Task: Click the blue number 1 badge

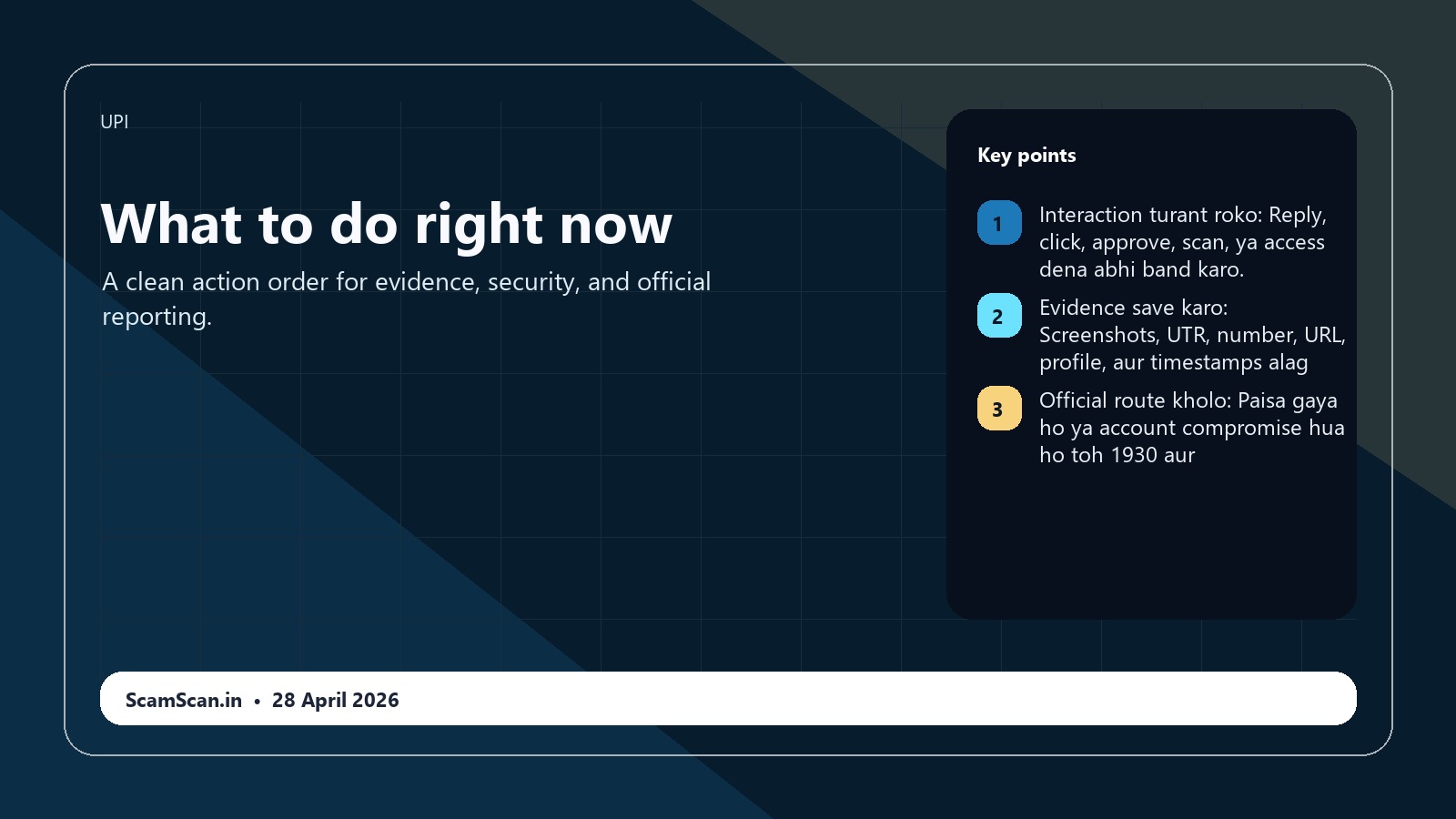Action: (999, 223)
